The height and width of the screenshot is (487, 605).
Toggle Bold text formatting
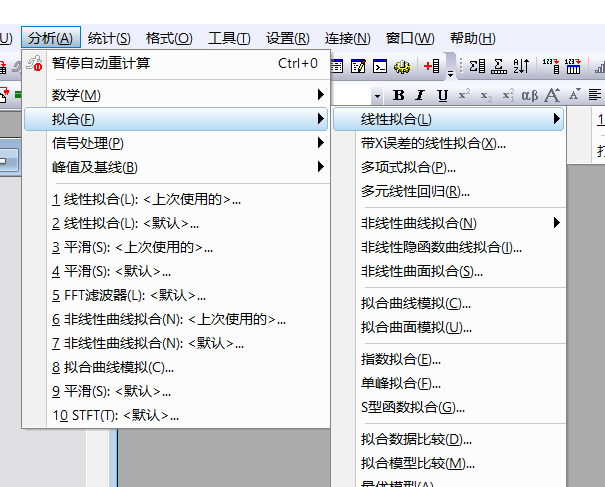(x=399, y=95)
